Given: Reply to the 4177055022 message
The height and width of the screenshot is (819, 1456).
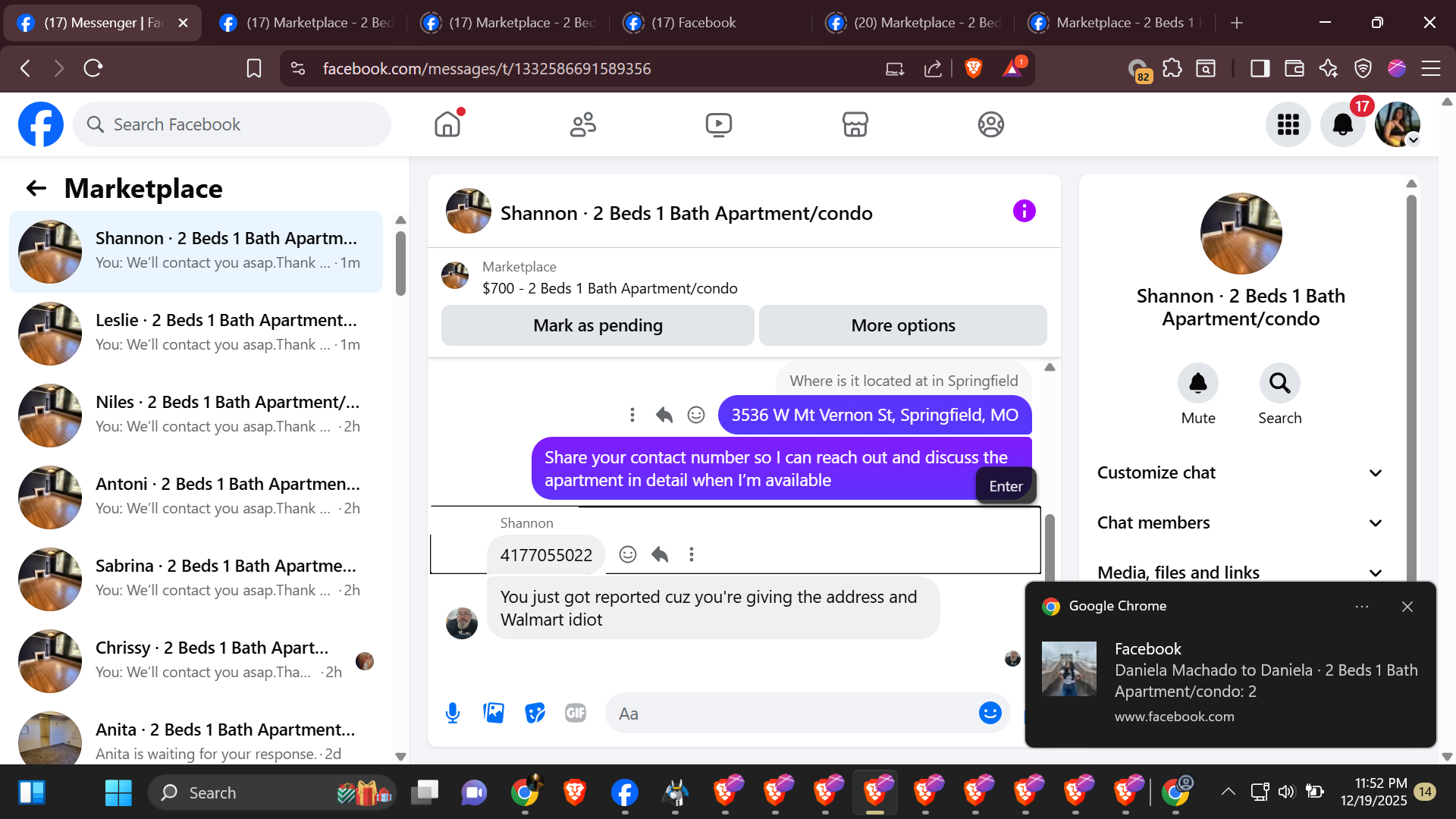Looking at the screenshot, I should [x=660, y=554].
